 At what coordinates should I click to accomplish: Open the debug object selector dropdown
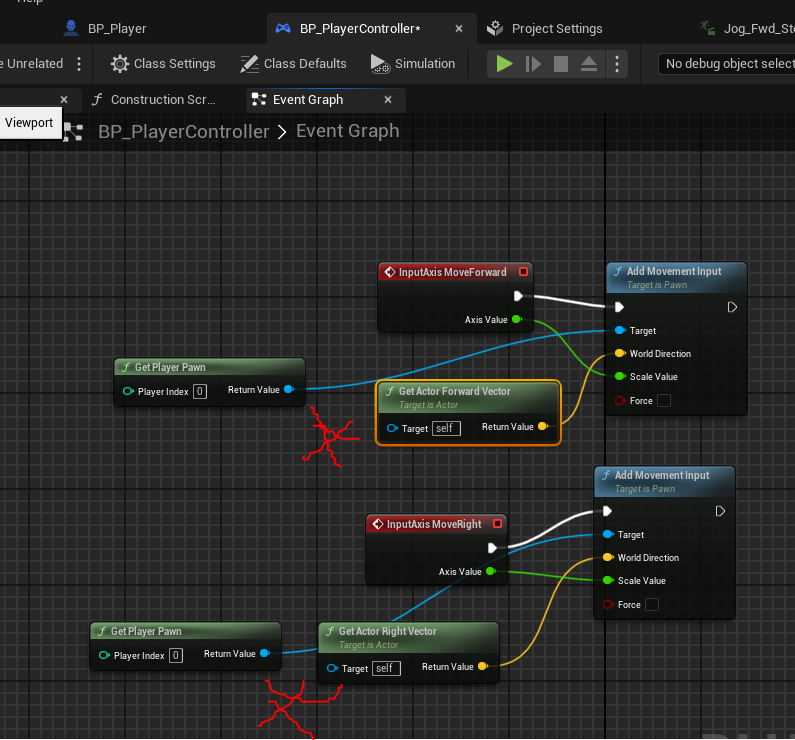727,64
